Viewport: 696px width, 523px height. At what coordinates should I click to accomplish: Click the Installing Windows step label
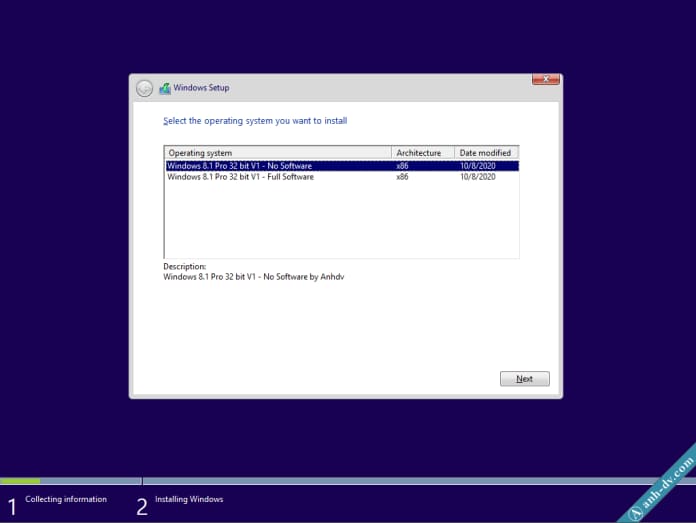point(189,499)
